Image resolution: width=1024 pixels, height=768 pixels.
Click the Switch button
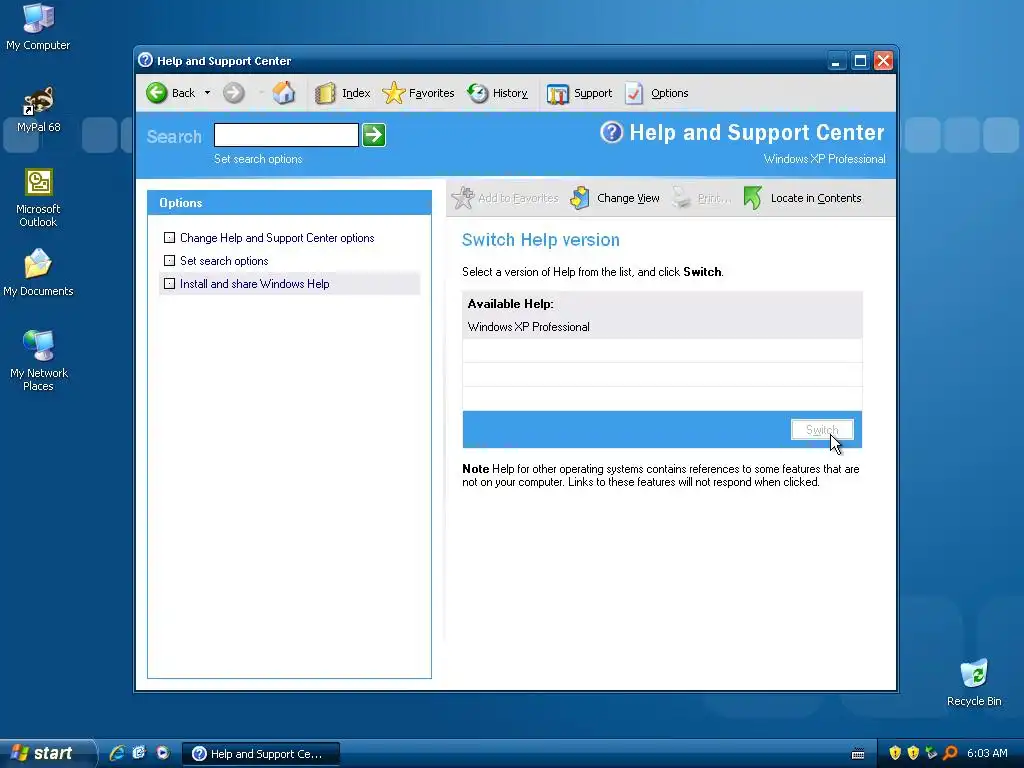822,430
